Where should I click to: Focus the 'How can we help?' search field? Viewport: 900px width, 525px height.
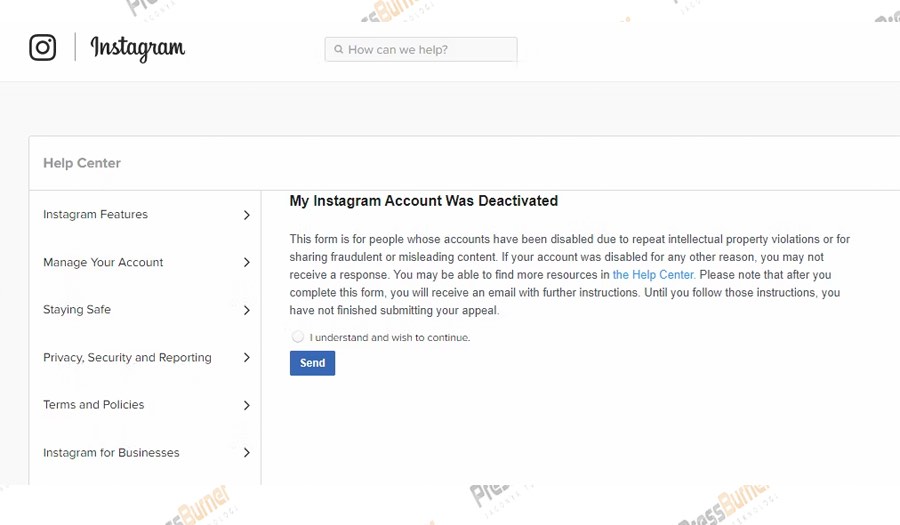click(x=425, y=50)
